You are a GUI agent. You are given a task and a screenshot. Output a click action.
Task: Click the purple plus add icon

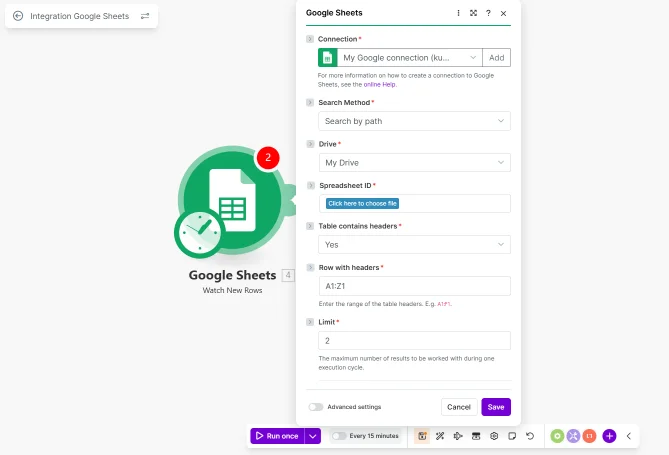609,436
